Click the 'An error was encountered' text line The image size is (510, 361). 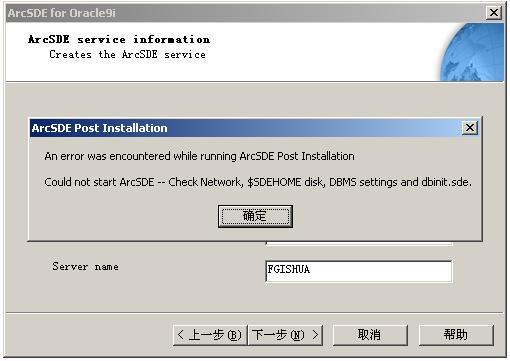click(199, 156)
